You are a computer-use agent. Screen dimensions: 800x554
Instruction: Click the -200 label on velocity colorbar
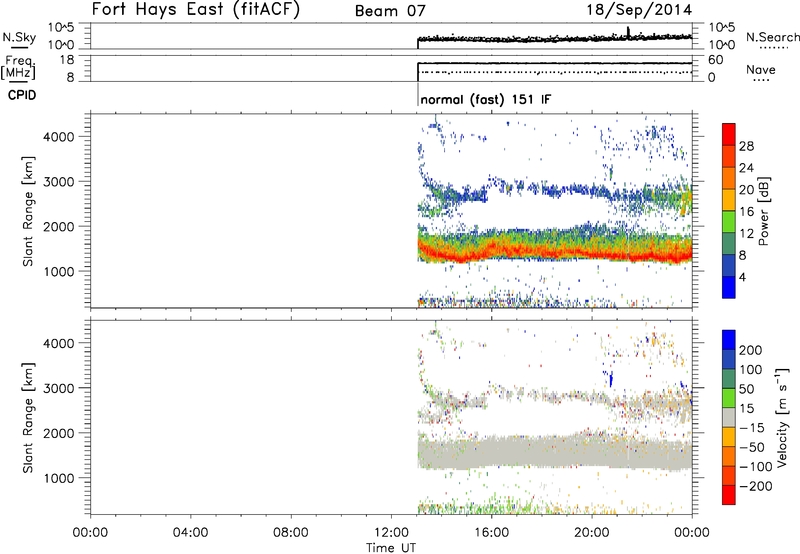755,486
